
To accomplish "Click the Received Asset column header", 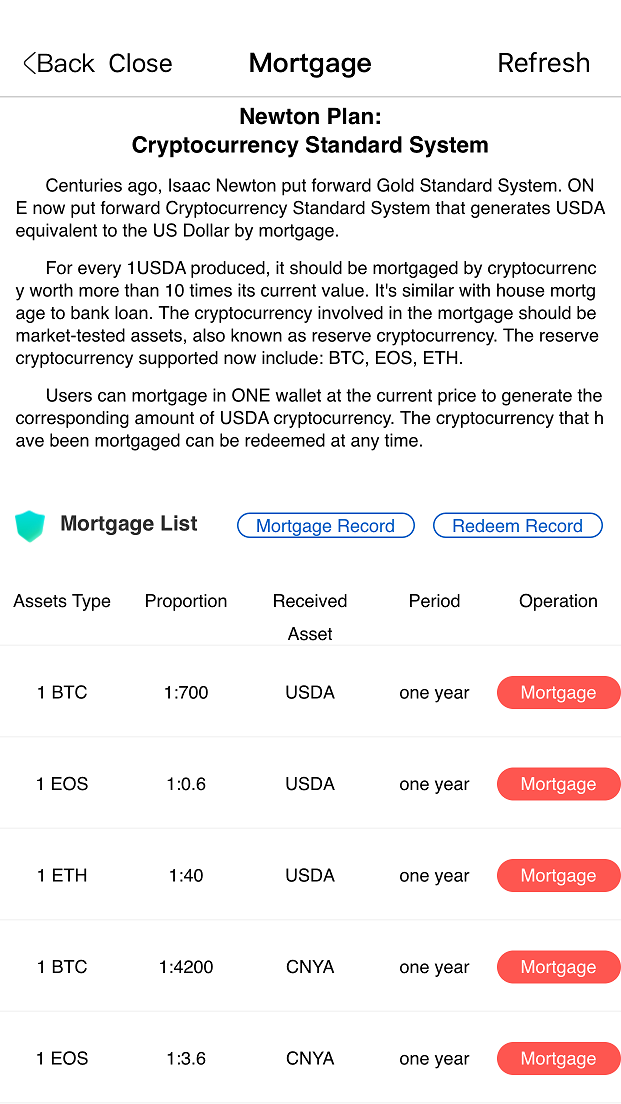I will tap(310, 616).
